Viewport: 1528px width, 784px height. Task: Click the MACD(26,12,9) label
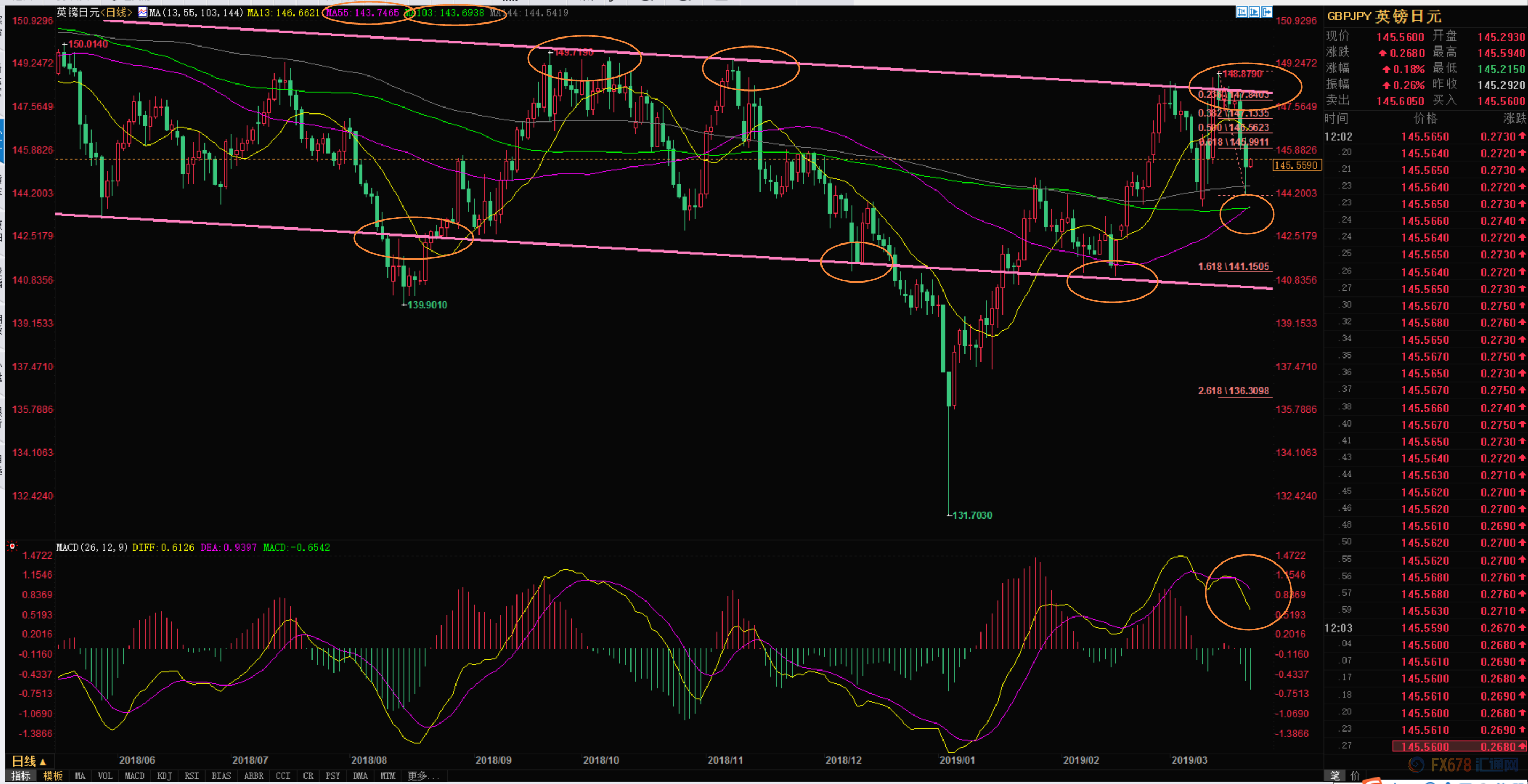(x=92, y=547)
